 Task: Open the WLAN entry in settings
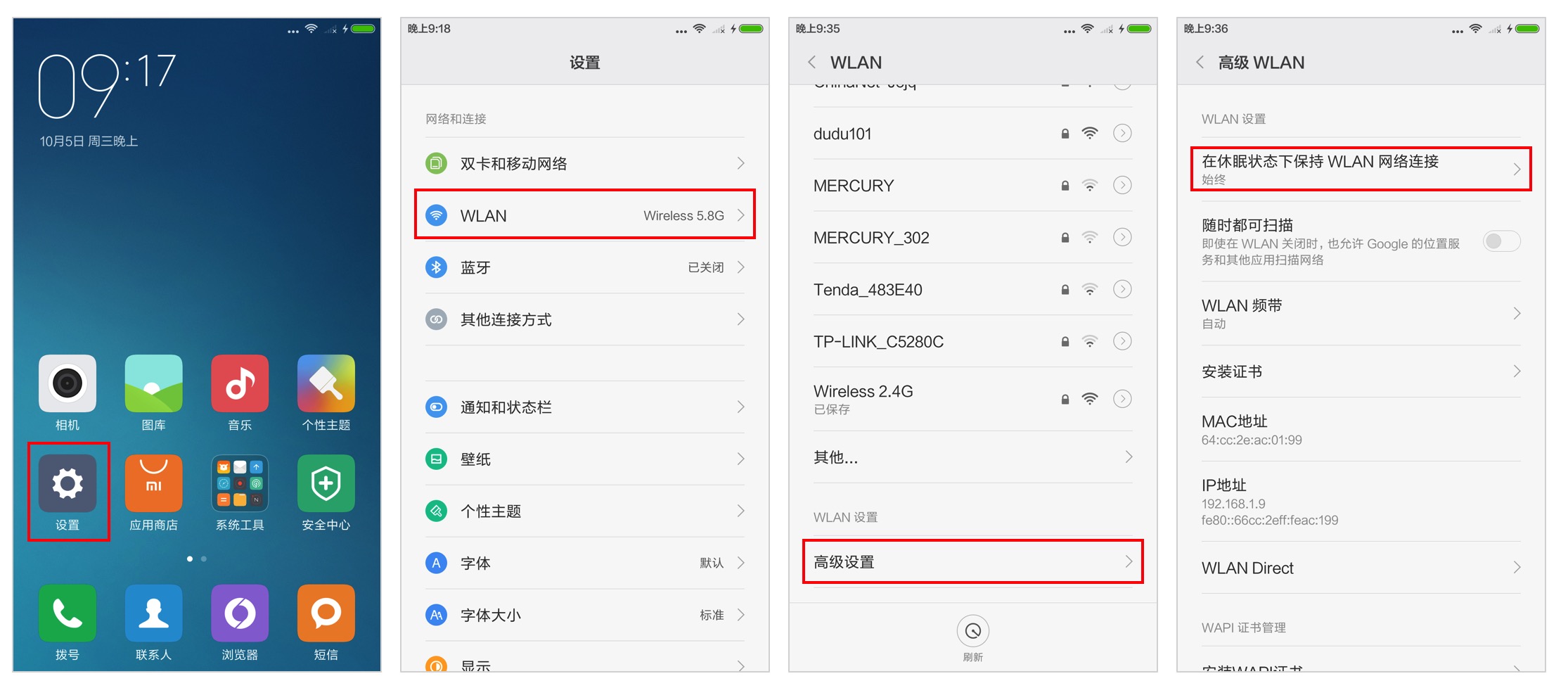[x=585, y=215]
